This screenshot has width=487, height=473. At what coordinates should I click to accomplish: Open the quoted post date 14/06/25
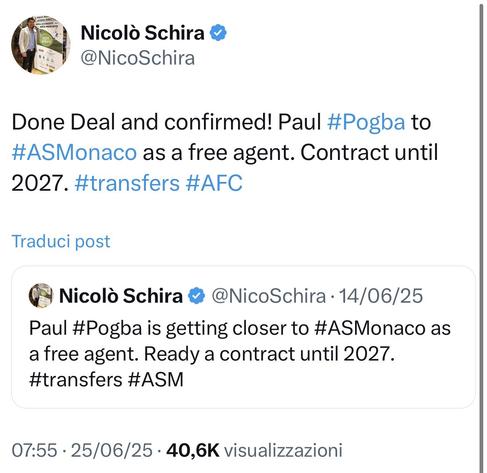(x=381, y=296)
